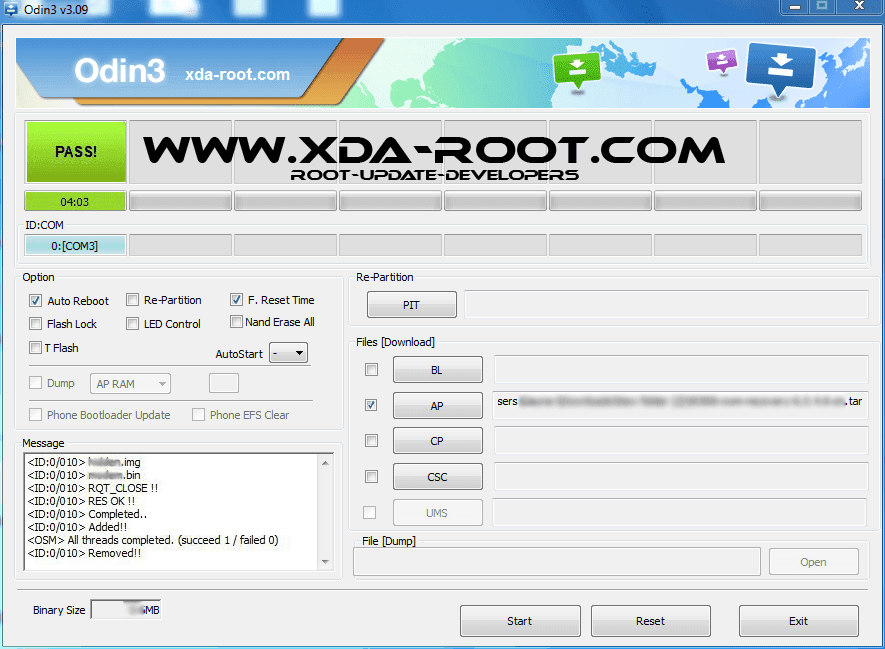Click the Binary Size field
The image size is (885, 649).
[126, 609]
